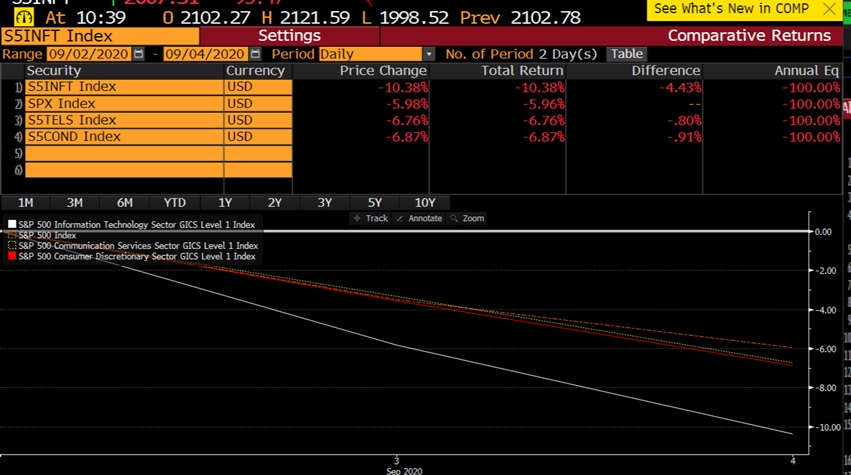Viewport: 851px width, 475px height.
Task: Click -.80% Difference value
Action: (684, 121)
